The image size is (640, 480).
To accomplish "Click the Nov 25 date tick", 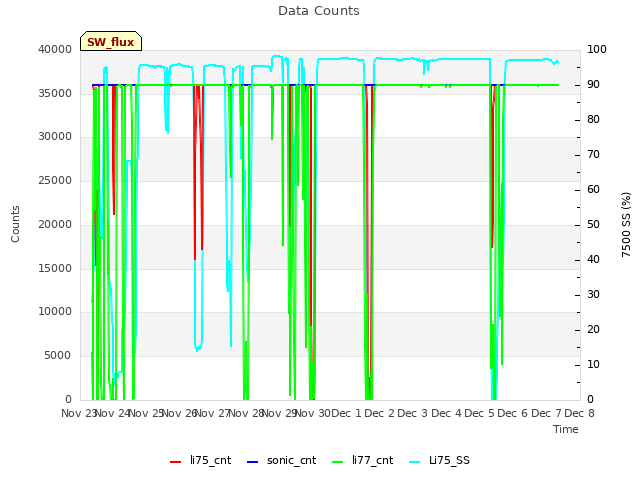I will click(x=146, y=413).
